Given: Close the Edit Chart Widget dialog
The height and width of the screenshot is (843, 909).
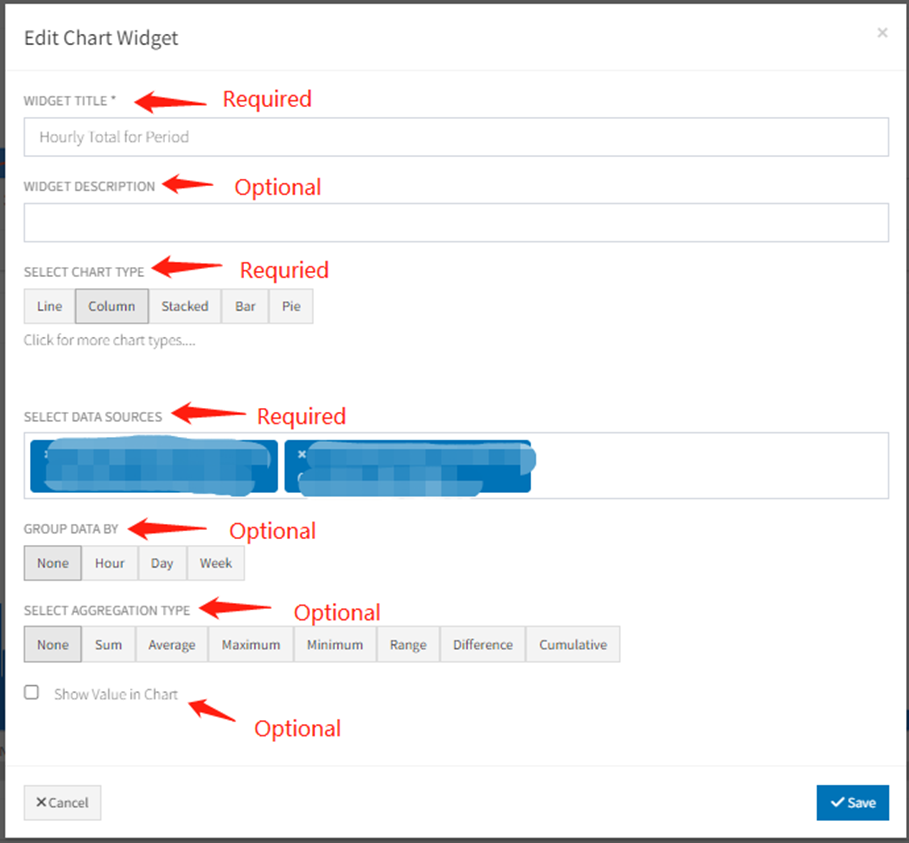Looking at the screenshot, I should coord(882,33).
